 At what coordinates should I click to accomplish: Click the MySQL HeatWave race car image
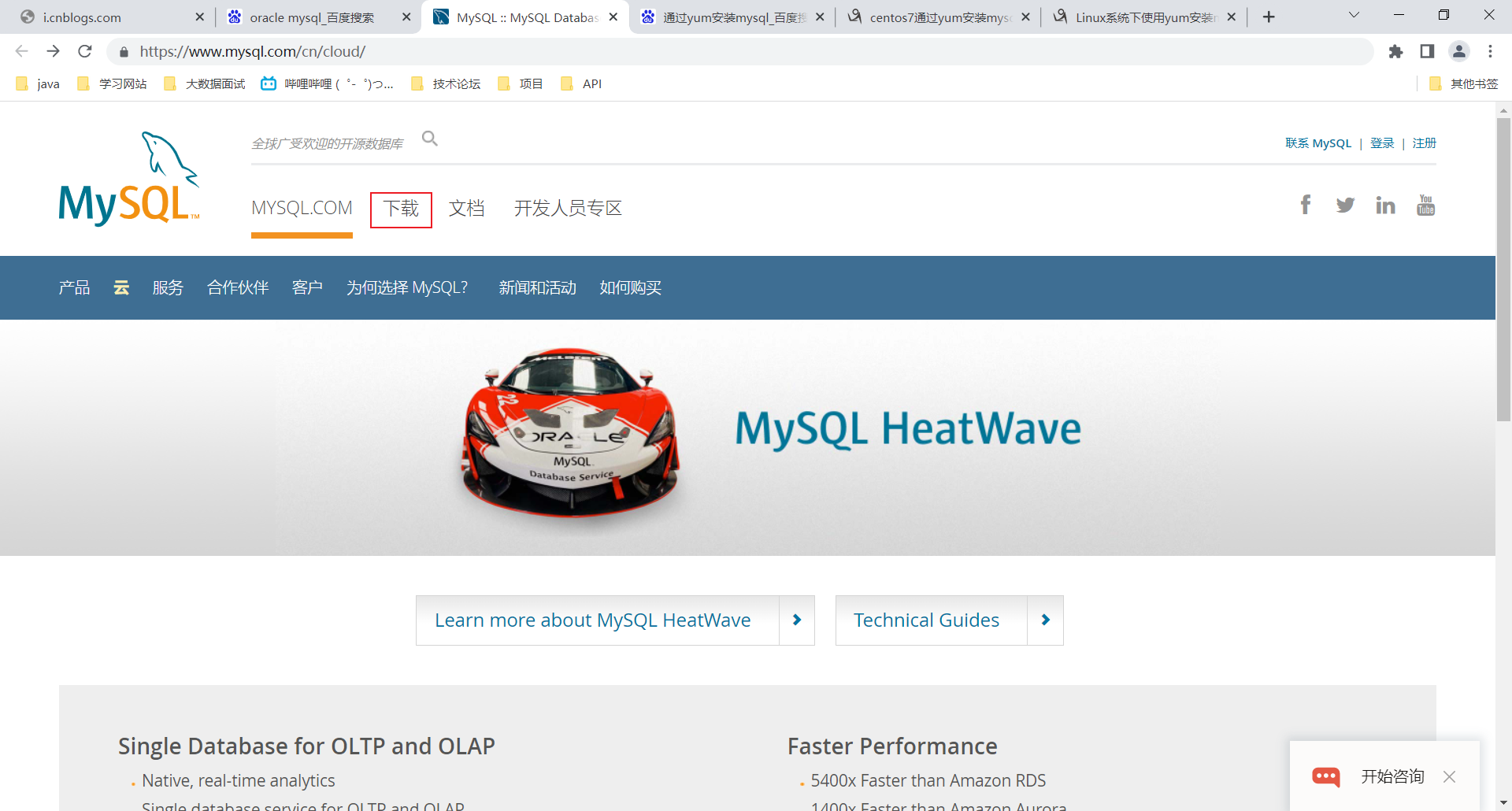click(x=571, y=434)
